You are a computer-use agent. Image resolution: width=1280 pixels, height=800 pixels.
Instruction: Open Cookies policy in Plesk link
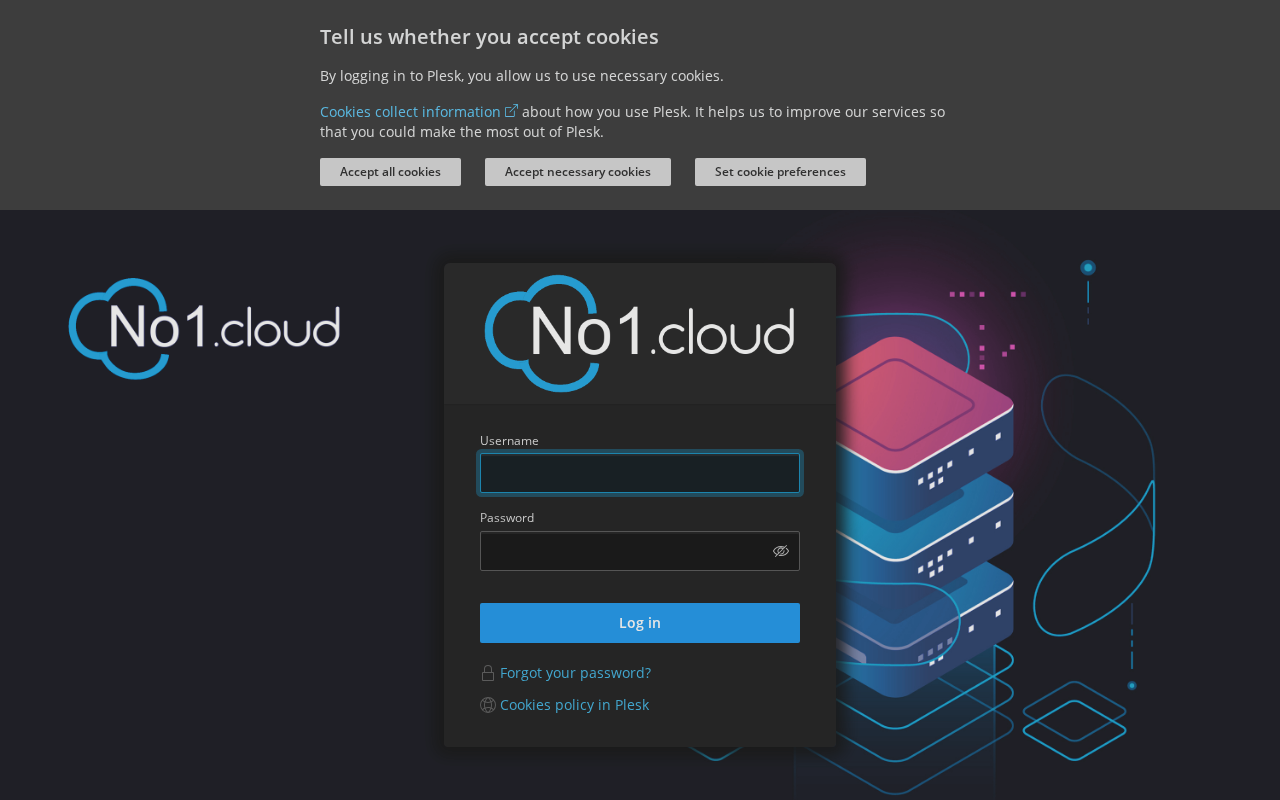[574, 705]
